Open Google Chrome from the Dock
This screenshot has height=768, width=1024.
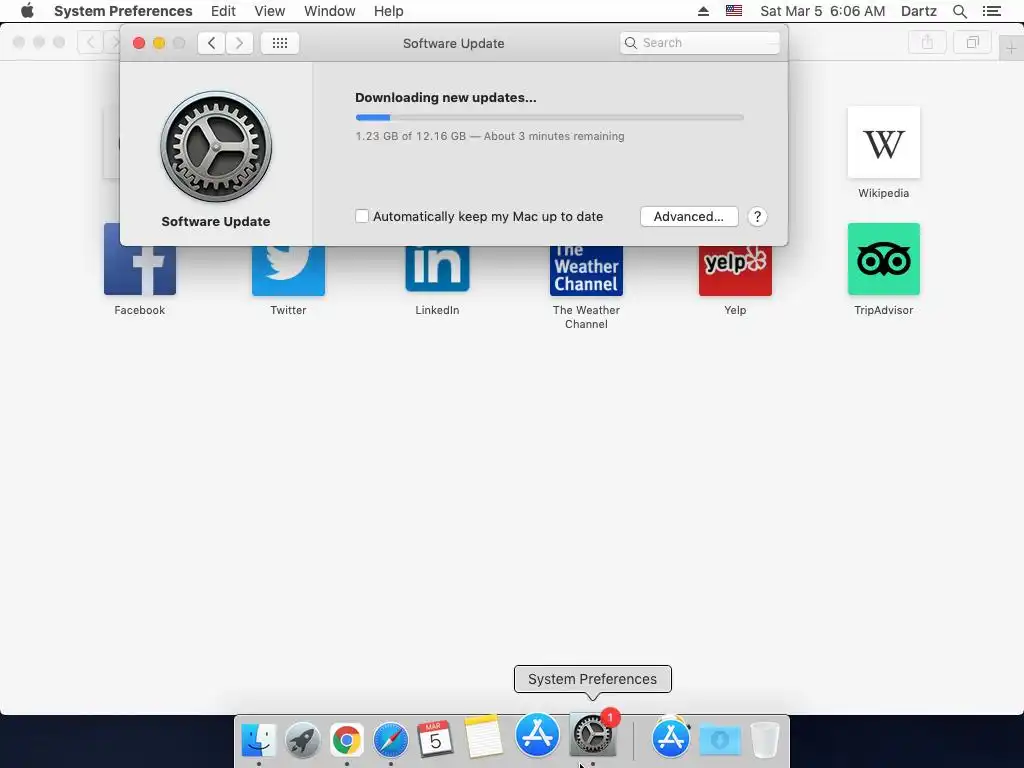(346, 740)
